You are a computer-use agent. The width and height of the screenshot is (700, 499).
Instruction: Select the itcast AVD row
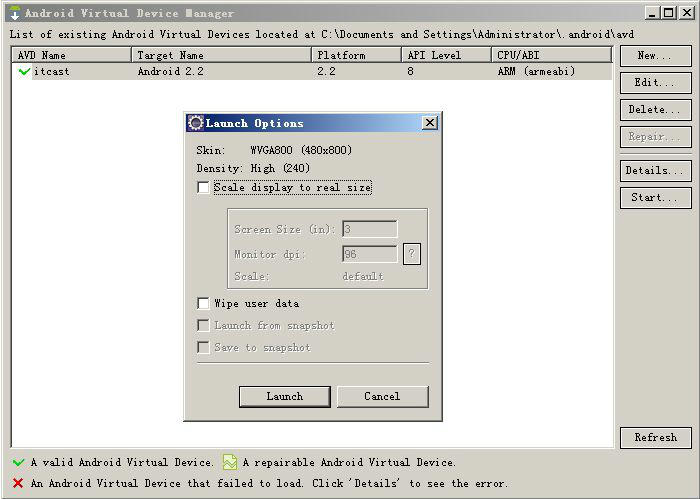point(312,71)
